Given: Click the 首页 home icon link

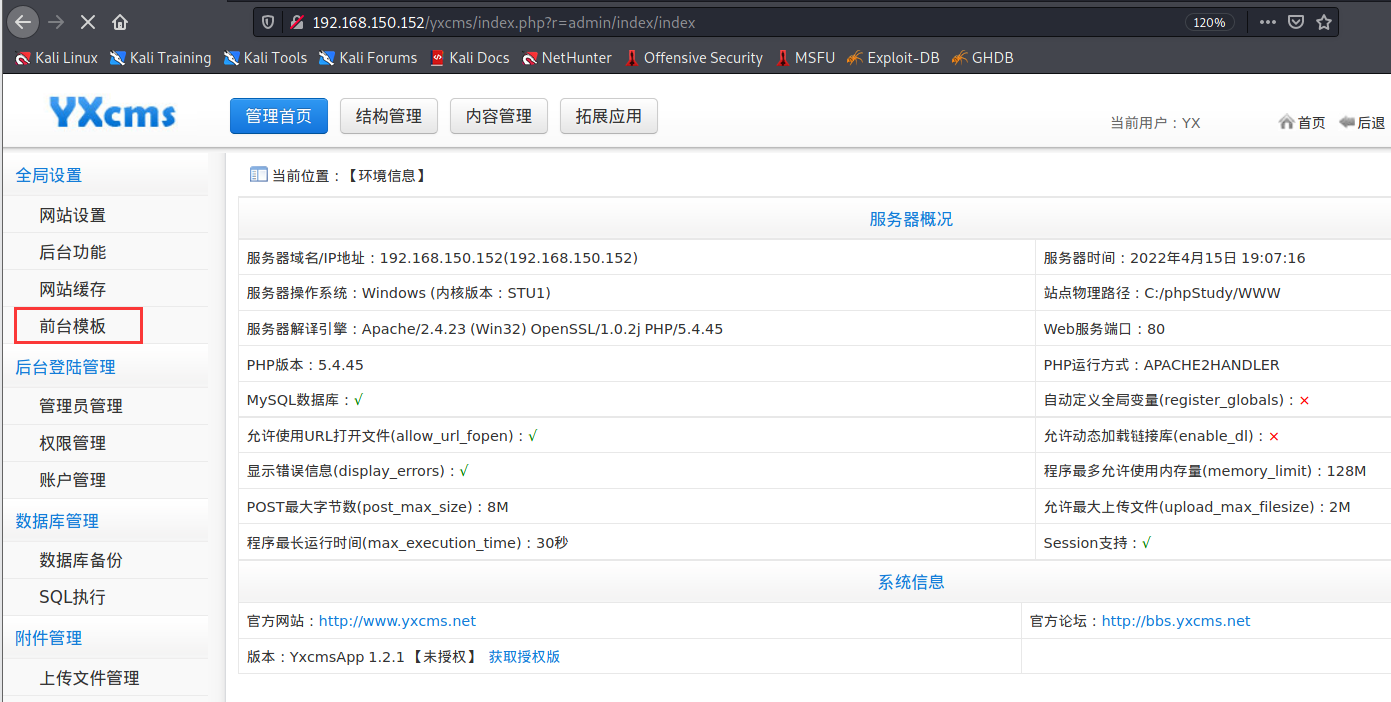Looking at the screenshot, I should pyautogui.click(x=1302, y=122).
